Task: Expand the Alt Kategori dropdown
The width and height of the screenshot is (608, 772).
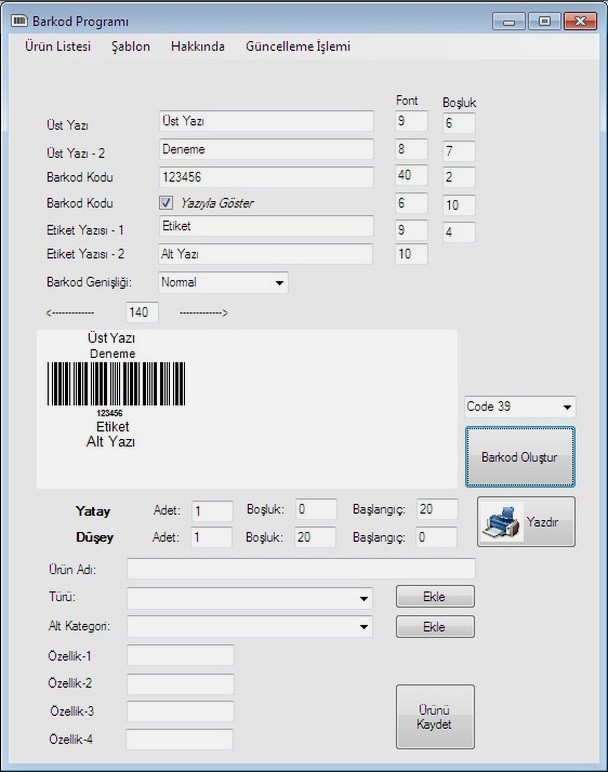Action: point(249,627)
